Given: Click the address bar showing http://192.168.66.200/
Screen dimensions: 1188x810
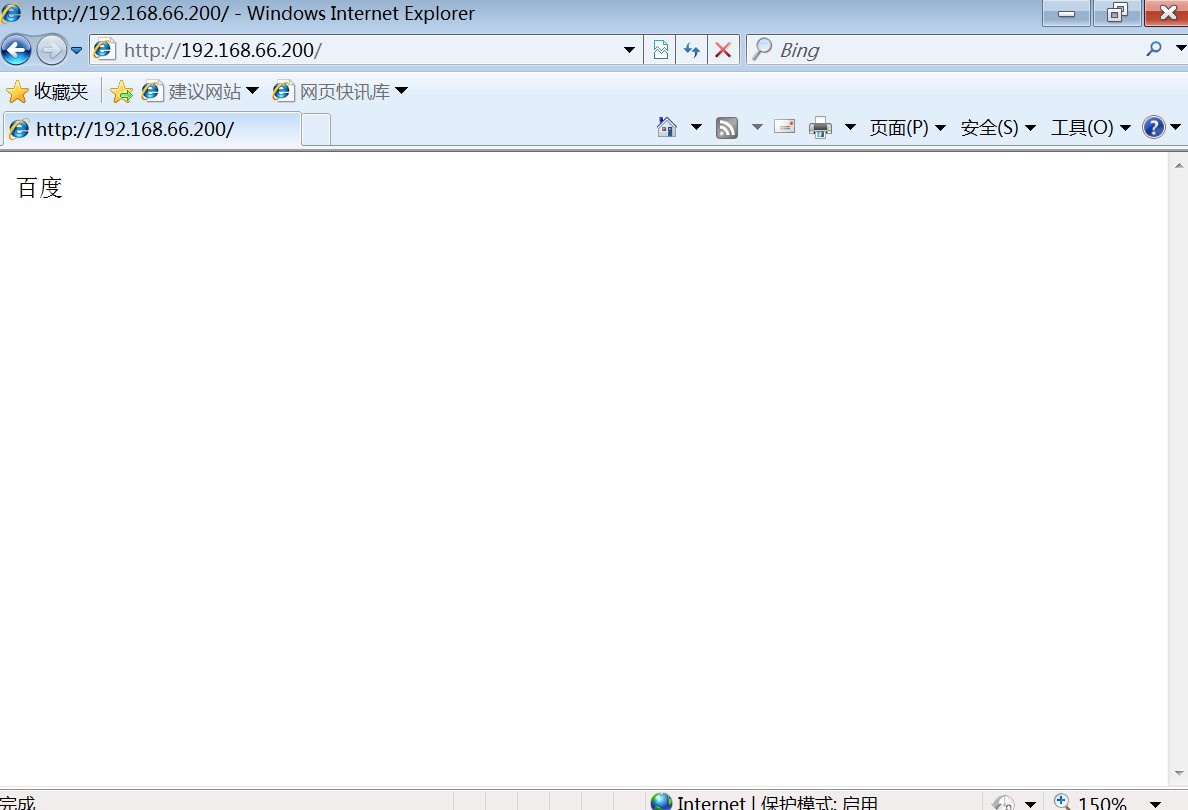Looking at the screenshot, I should pos(364,50).
